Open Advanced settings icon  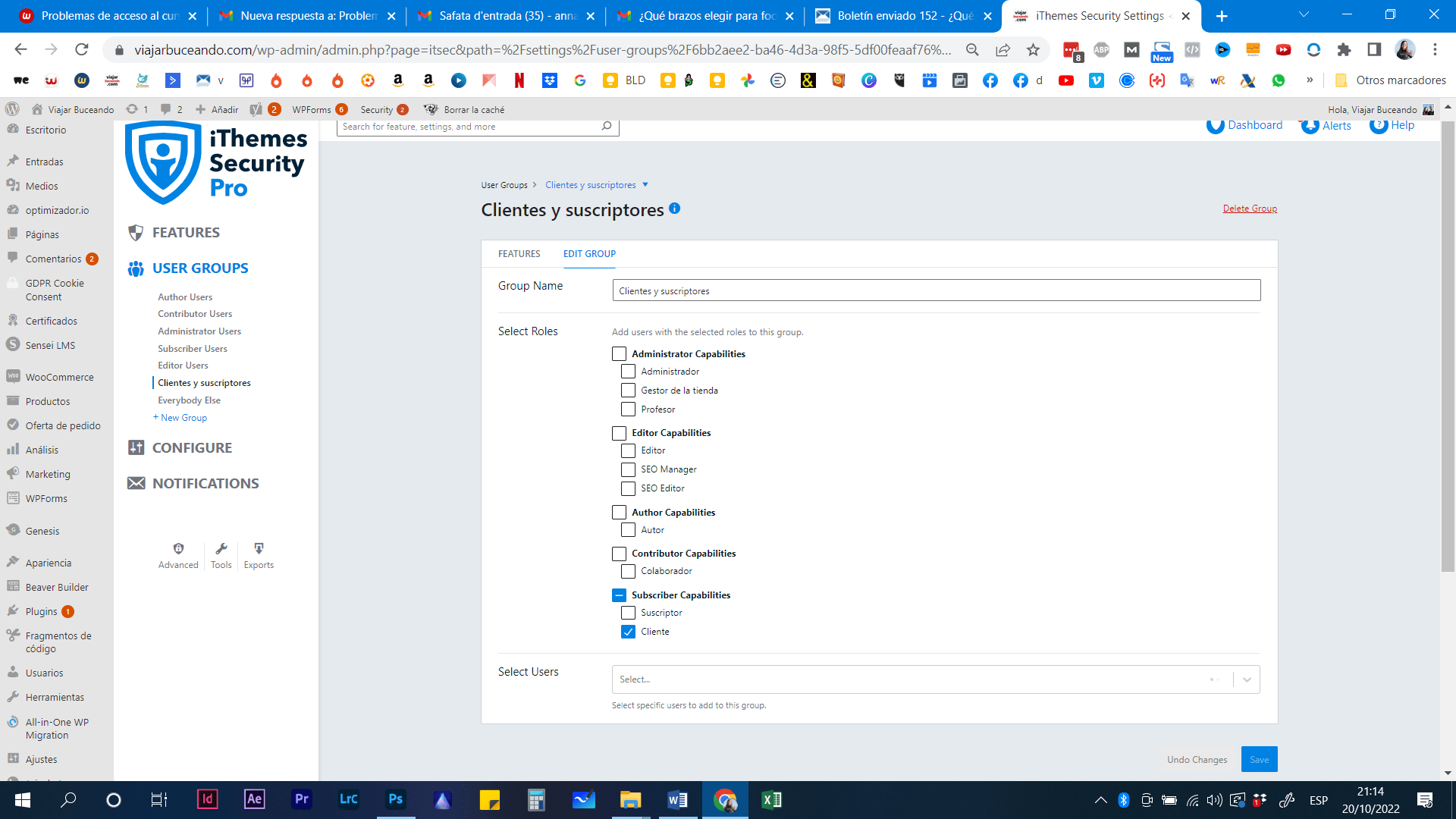178,548
